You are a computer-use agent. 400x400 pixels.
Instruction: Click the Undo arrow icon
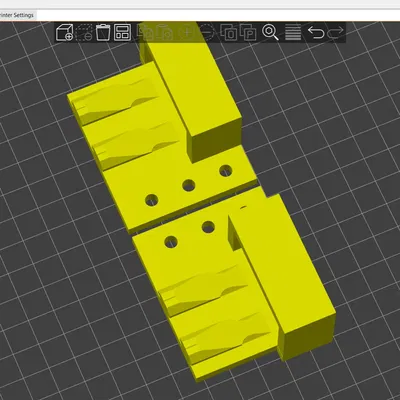[x=315, y=32]
